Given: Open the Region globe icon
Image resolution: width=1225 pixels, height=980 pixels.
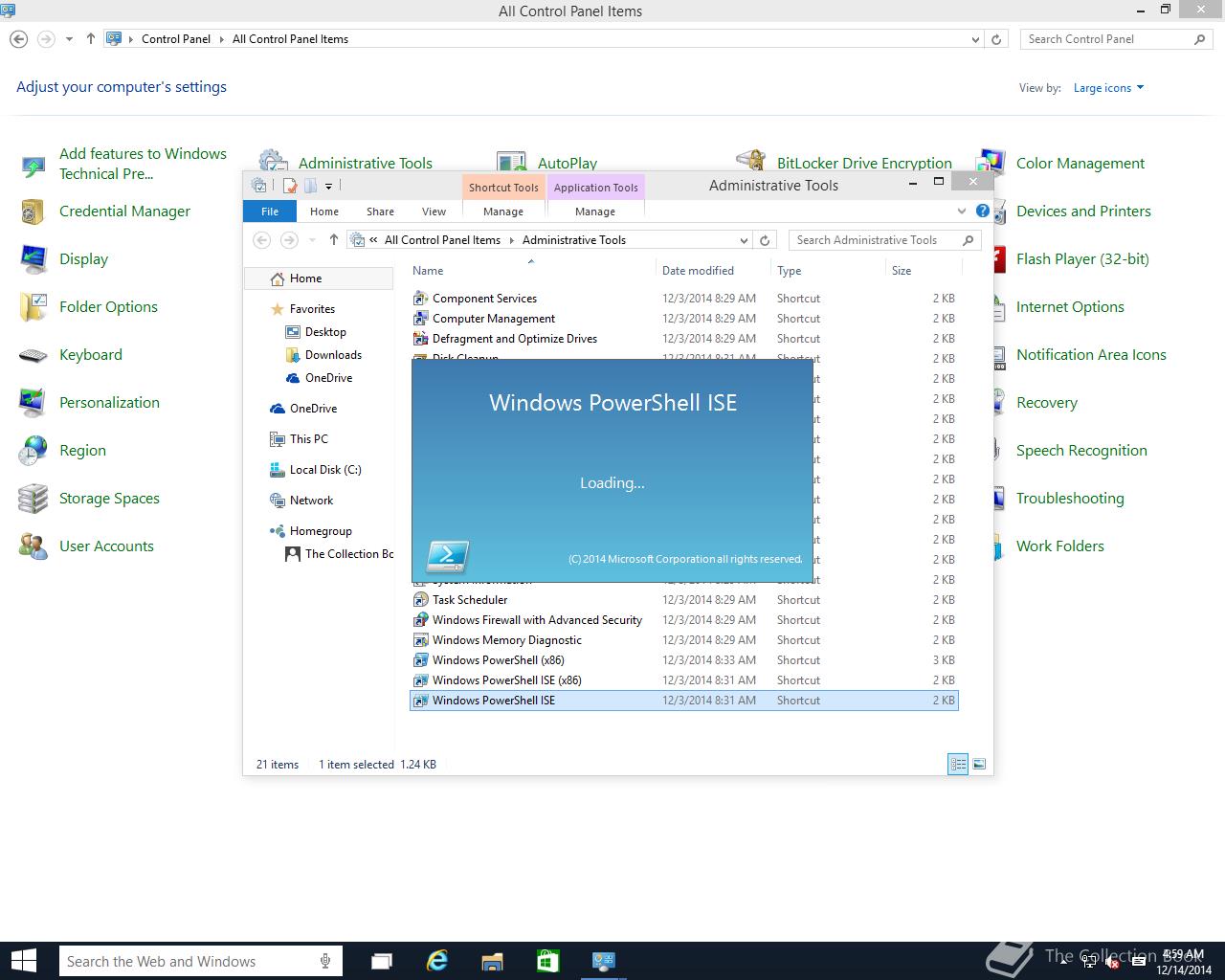Looking at the screenshot, I should click(33, 451).
